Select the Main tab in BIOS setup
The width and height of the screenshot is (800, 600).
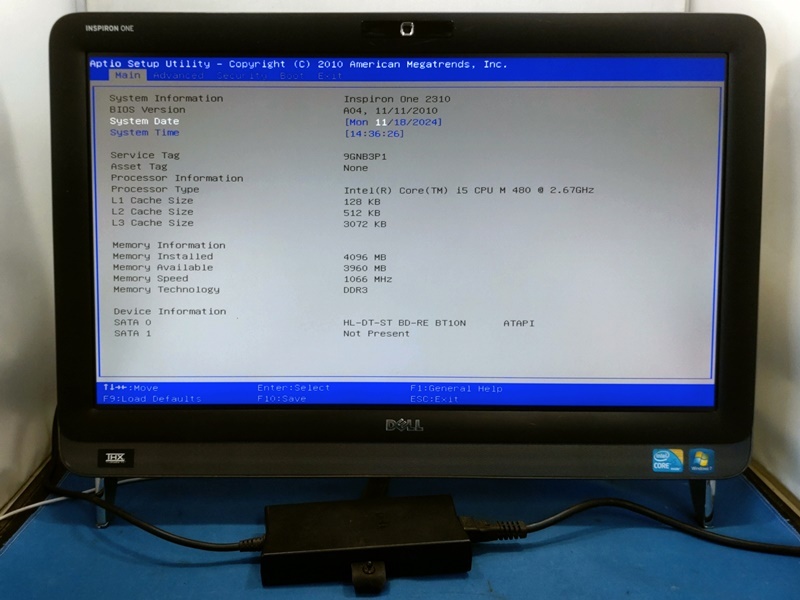pos(128,75)
